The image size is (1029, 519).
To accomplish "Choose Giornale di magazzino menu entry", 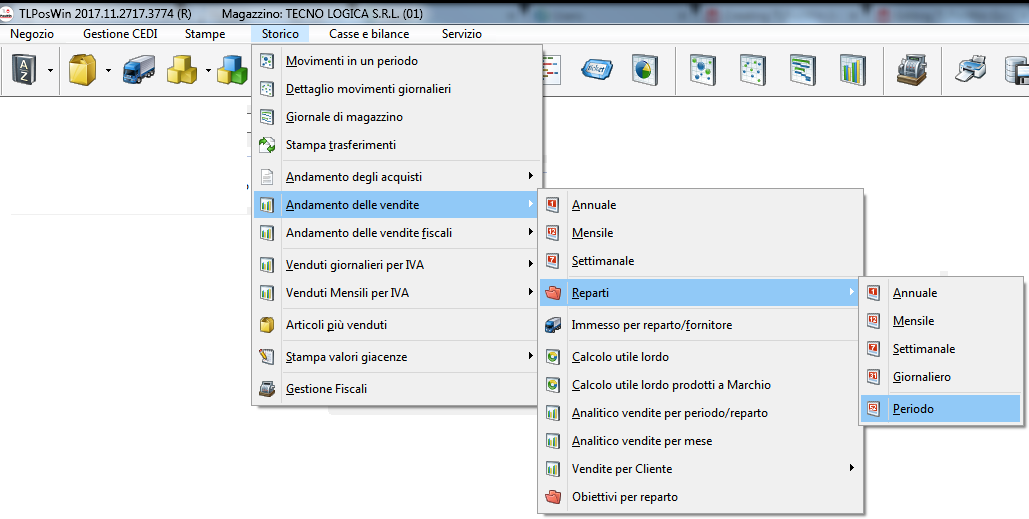I will [344, 117].
